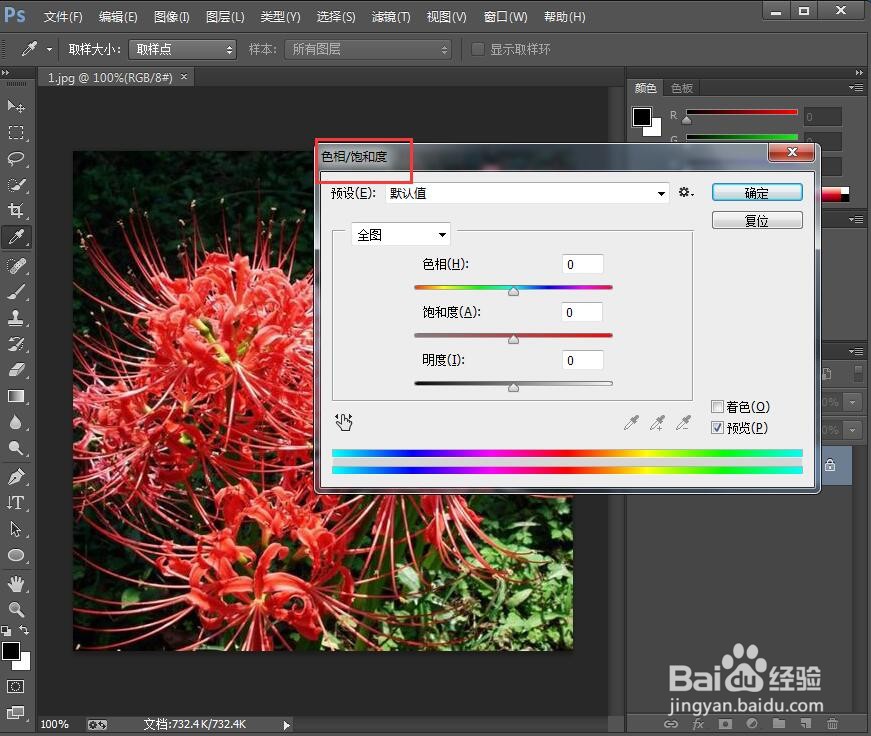
Task: Click the Add to Sample eyedropper
Action: point(658,423)
